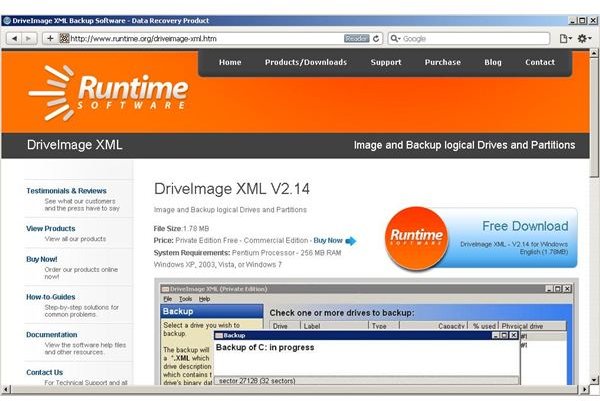Open the Contact navigation item
The height and width of the screenshot is (401, 600).
tap(540, 62)
